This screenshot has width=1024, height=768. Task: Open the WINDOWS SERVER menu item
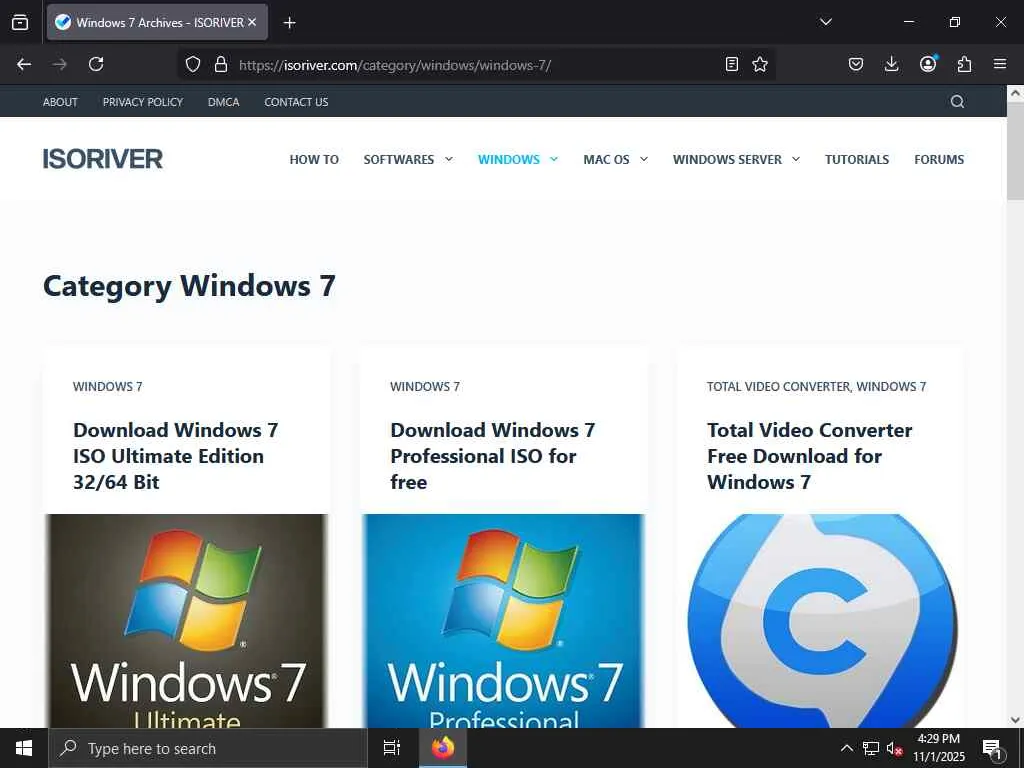click(x=727, y=159)
